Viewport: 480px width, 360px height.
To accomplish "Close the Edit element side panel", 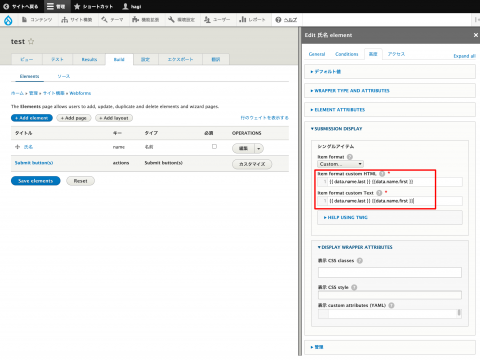I will click(x=476, y=35).
